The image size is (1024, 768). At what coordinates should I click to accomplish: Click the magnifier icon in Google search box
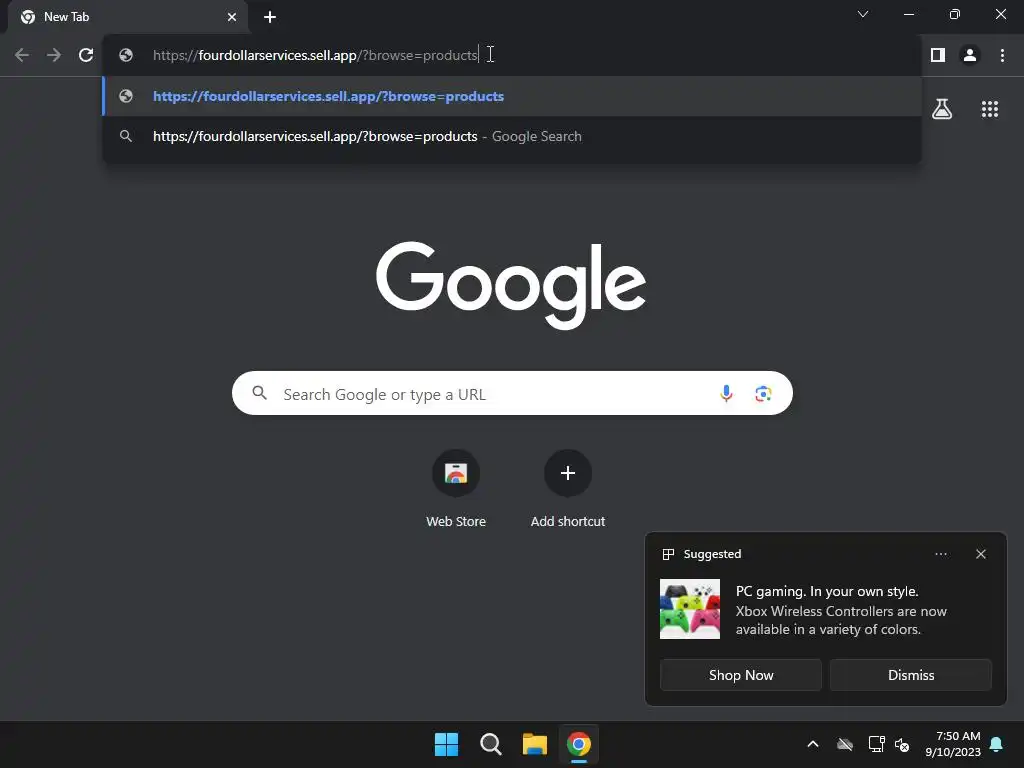pos(260,392)
